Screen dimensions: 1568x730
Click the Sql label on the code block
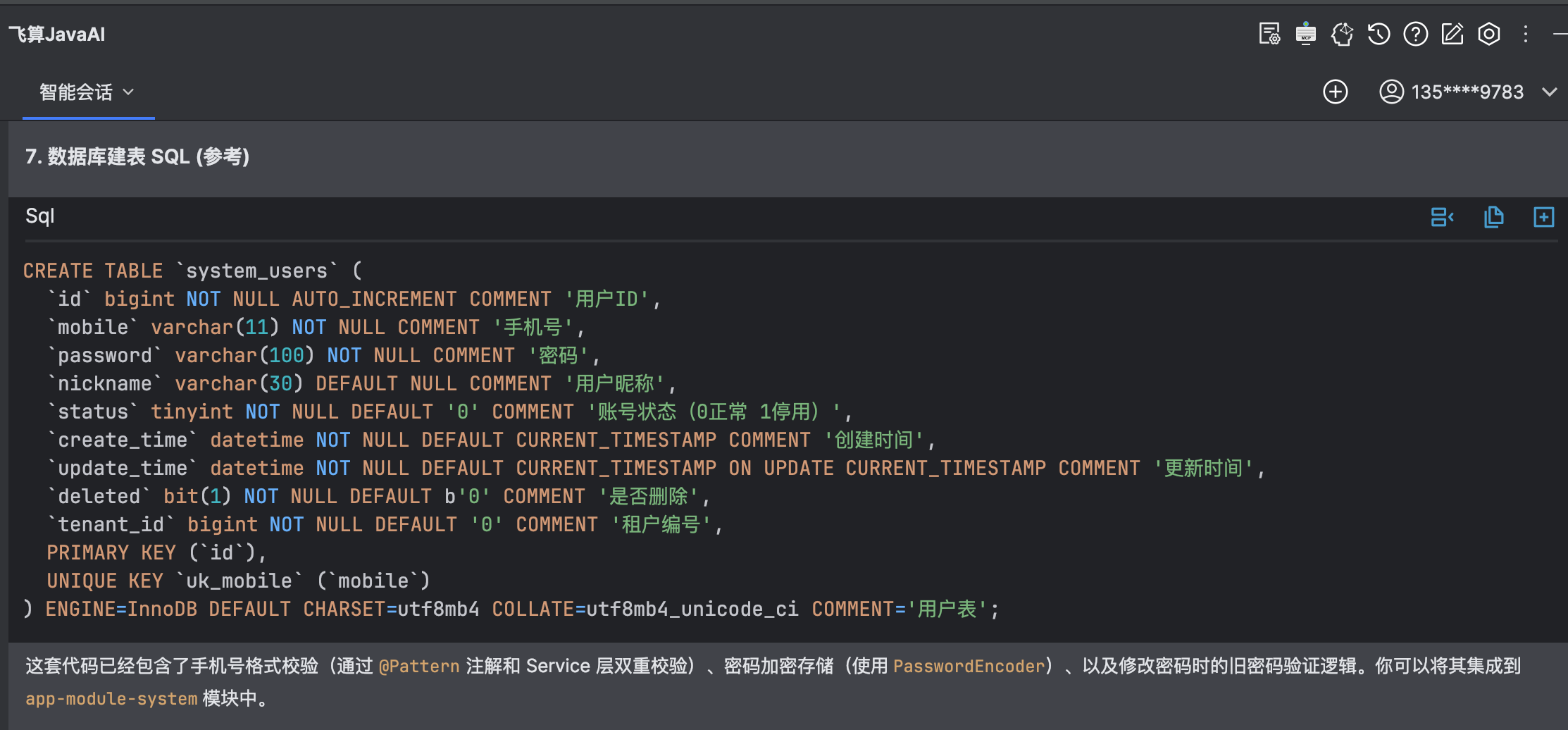[x=39, y=216]
